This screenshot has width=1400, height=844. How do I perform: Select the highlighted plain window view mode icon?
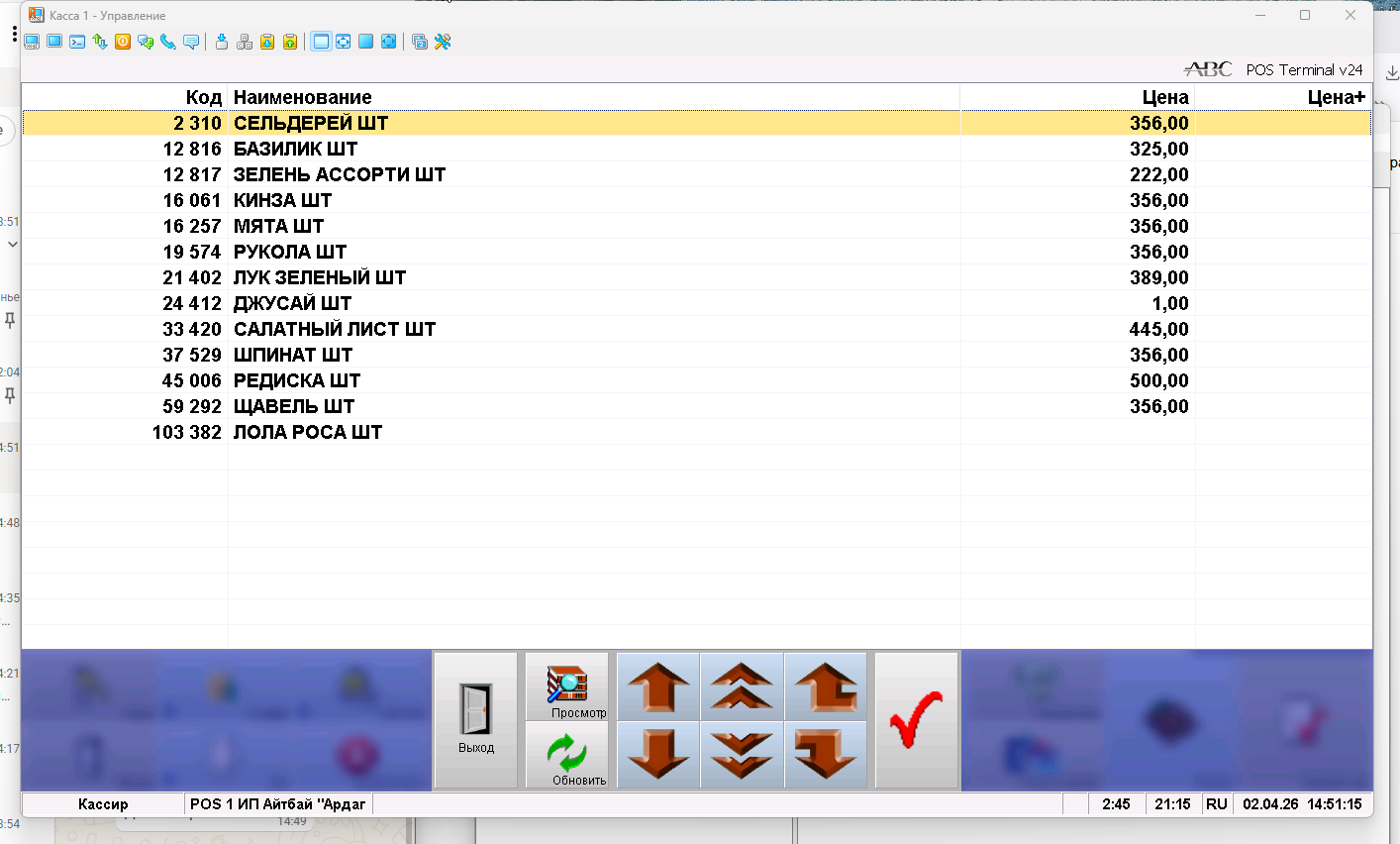pyautogui.click(x=321, y=42)
